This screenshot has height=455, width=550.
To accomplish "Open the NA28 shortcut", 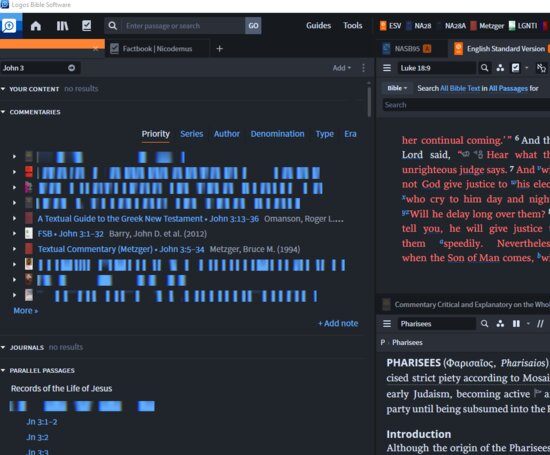I will click(418, 26).
